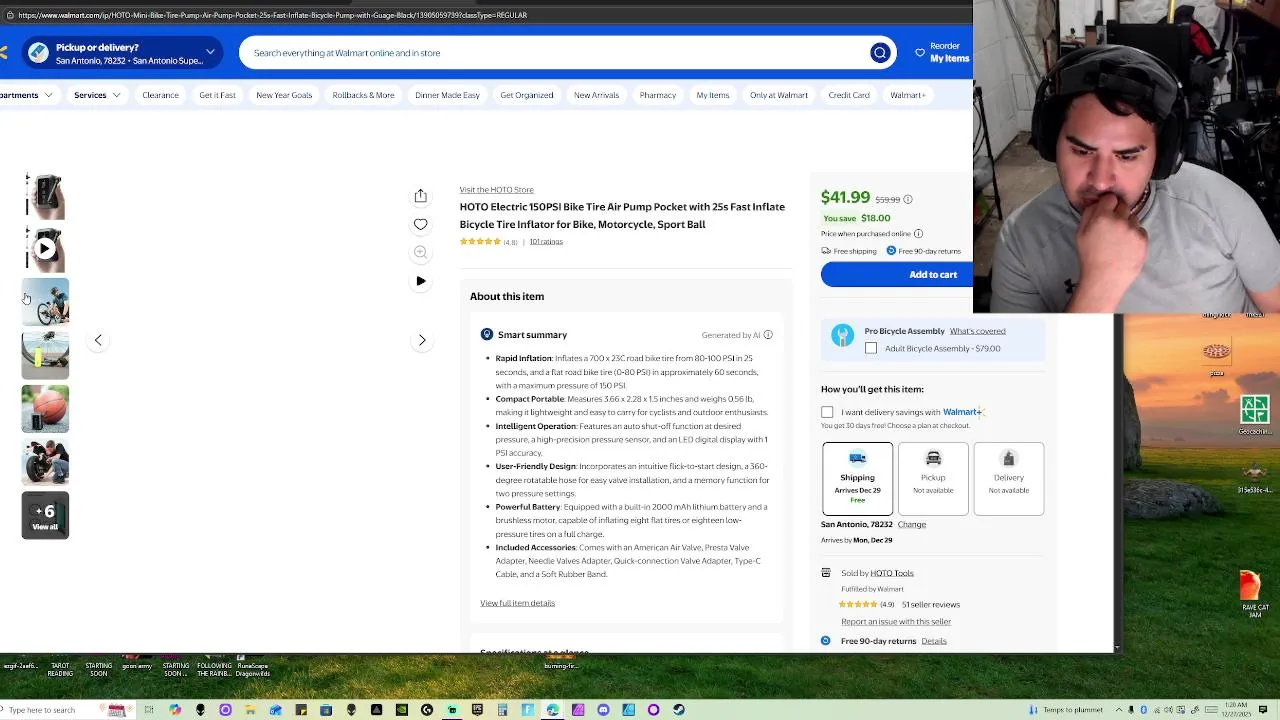Click info icon next to Price when purchased online
This screenshot has width=1280, height=720.
[918, 234]
